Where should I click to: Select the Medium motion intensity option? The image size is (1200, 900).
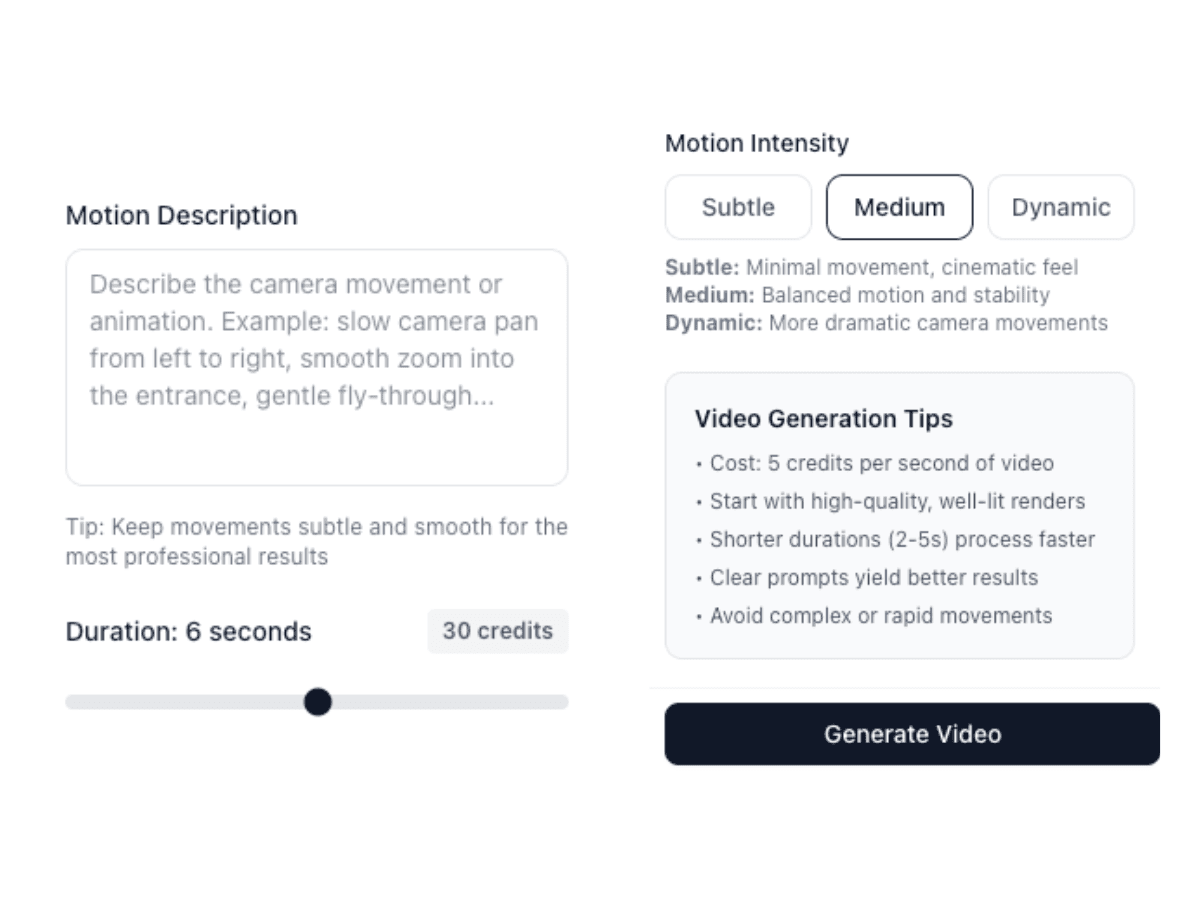[x=899, y=207]
